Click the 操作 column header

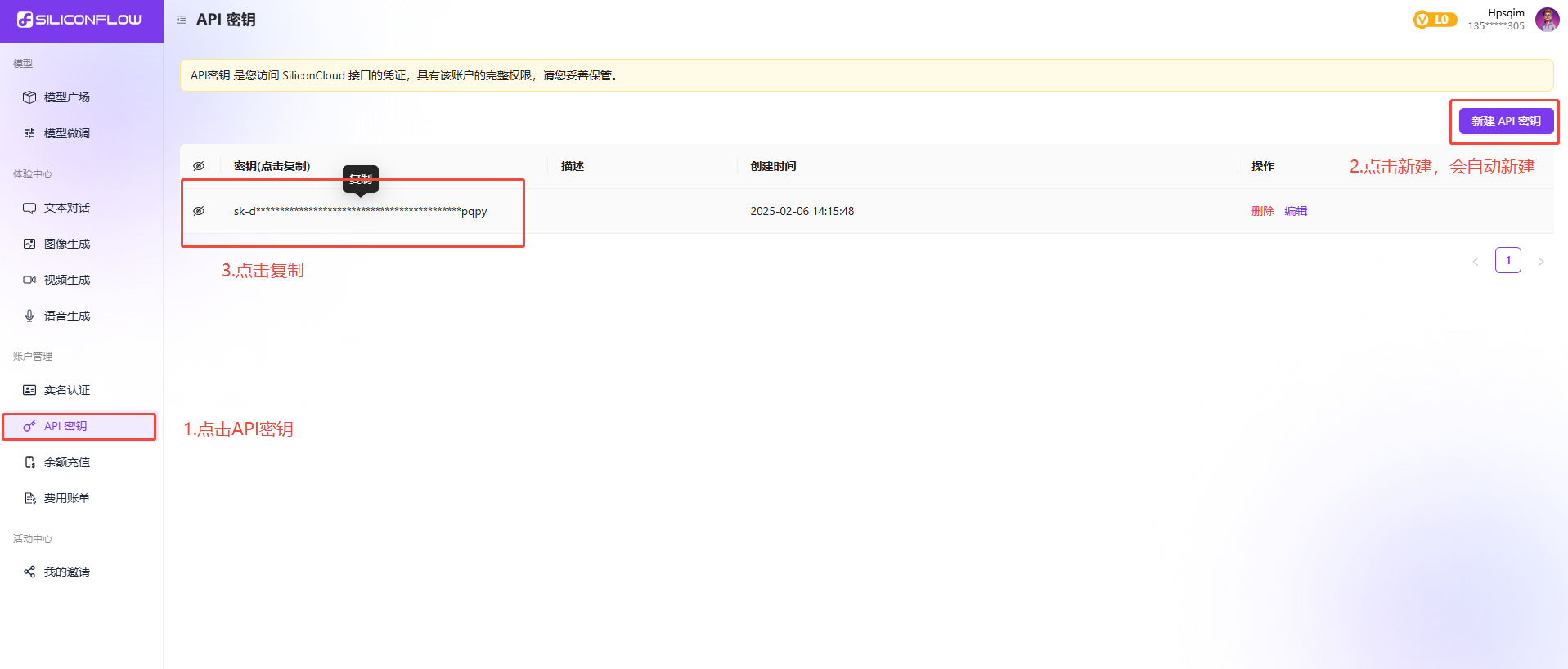click(x=1263, y=166)
